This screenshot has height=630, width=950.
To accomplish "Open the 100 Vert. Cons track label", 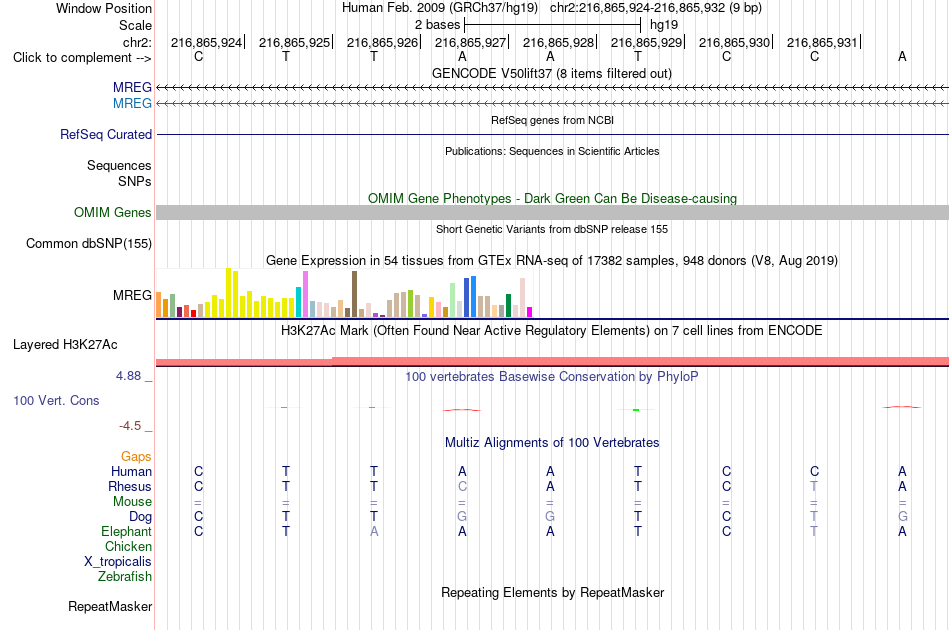I will [56, 400].
